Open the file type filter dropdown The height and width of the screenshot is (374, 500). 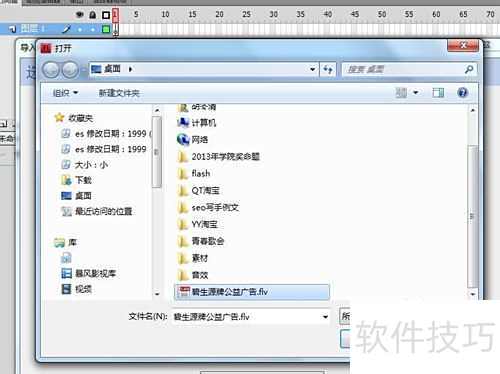click(x=345, y=316)
